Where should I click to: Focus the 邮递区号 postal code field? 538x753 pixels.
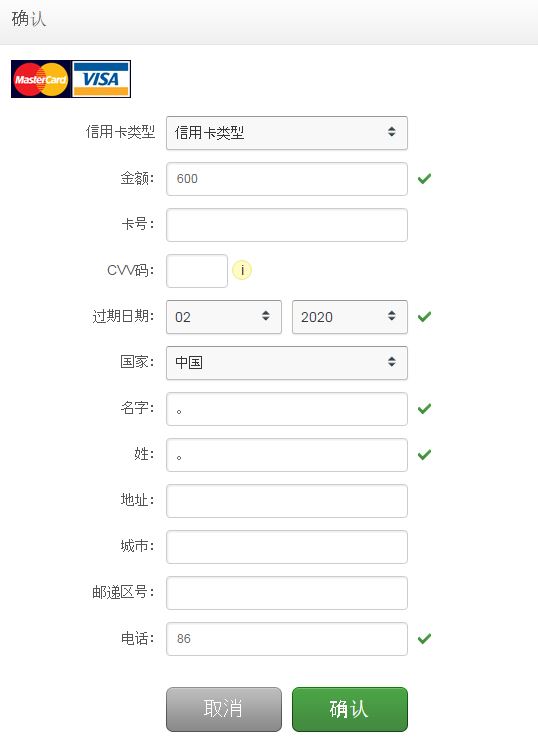pos(287,593)
